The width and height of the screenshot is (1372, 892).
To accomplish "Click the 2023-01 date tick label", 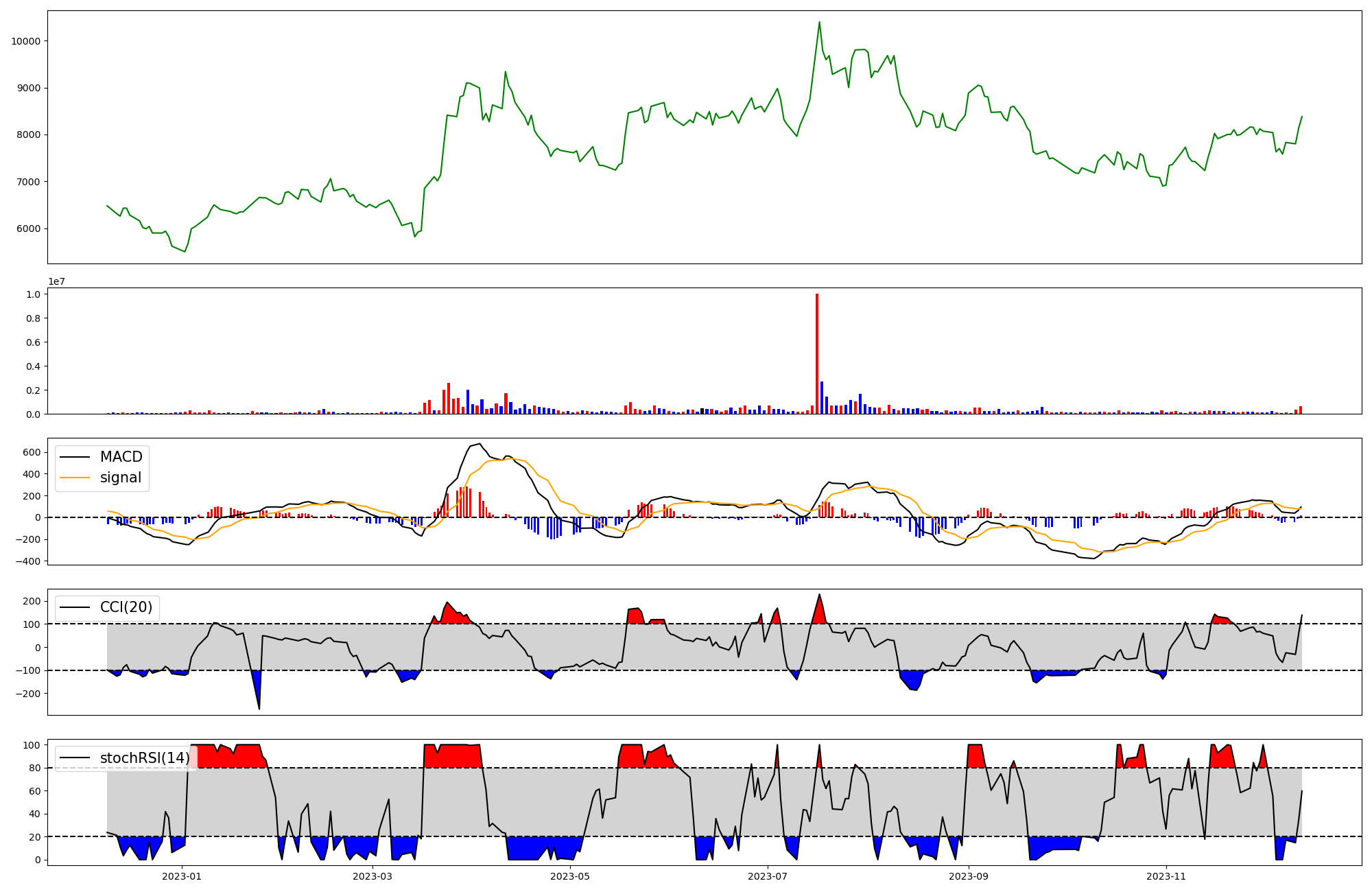I will (182, 876).
